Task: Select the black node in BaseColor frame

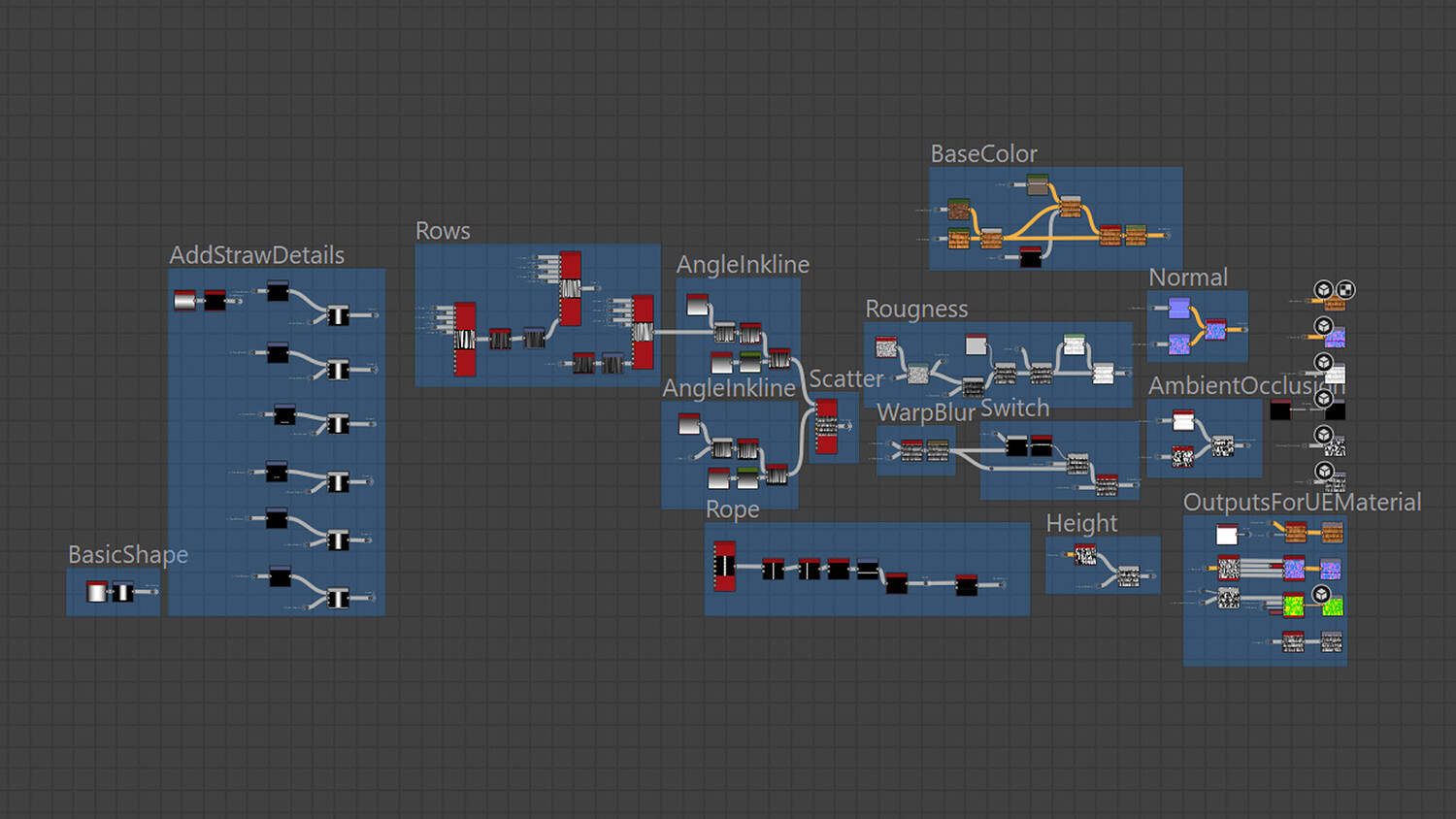Action: click(x=1031, y=256)
